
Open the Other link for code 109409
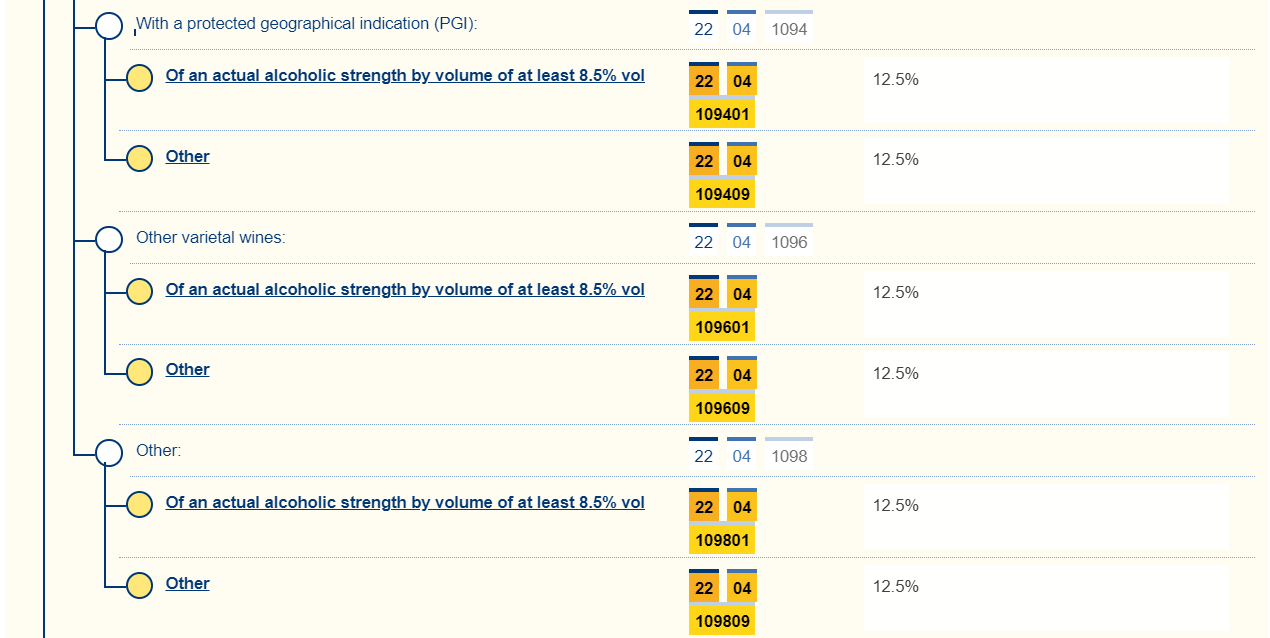[x=187, y=156]
